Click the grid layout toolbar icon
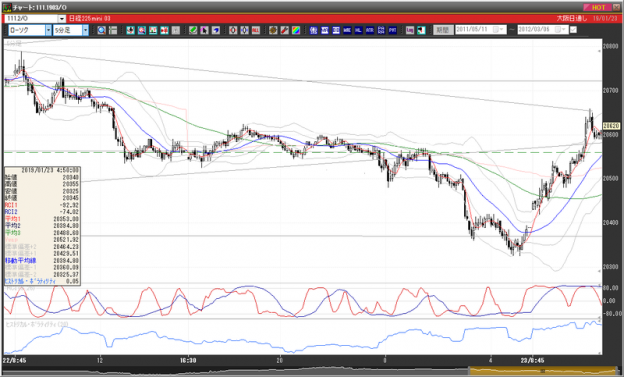The image size is (624, 377). pos(113,30)
